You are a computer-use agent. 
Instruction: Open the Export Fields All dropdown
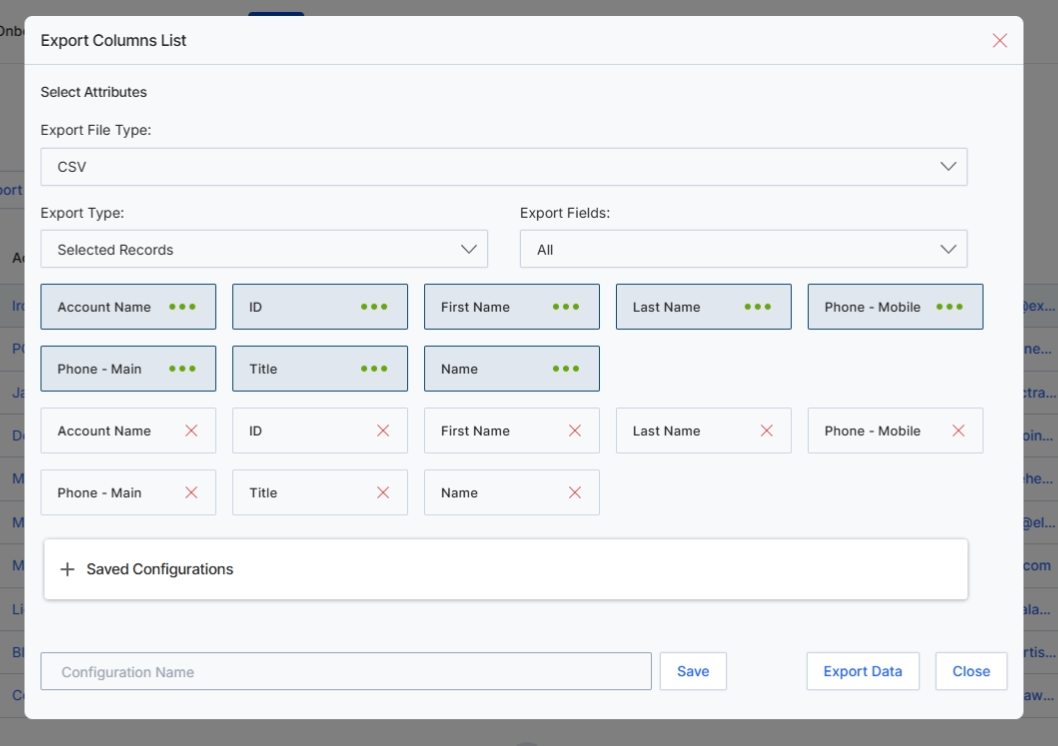tap(743, 250)
